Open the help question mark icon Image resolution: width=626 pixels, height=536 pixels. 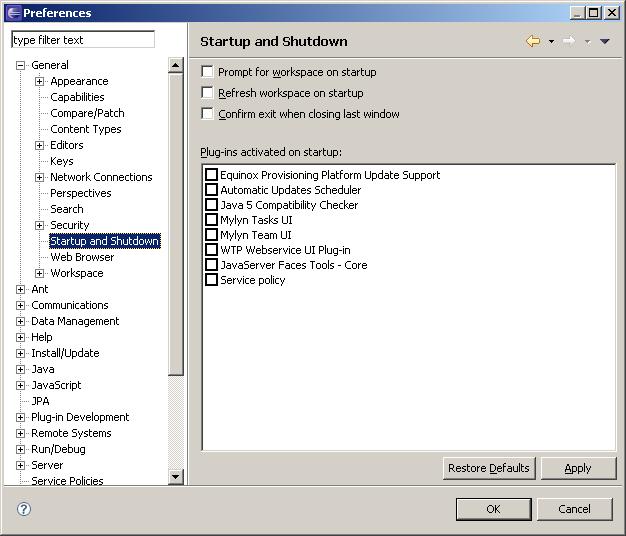click(24, 509)
